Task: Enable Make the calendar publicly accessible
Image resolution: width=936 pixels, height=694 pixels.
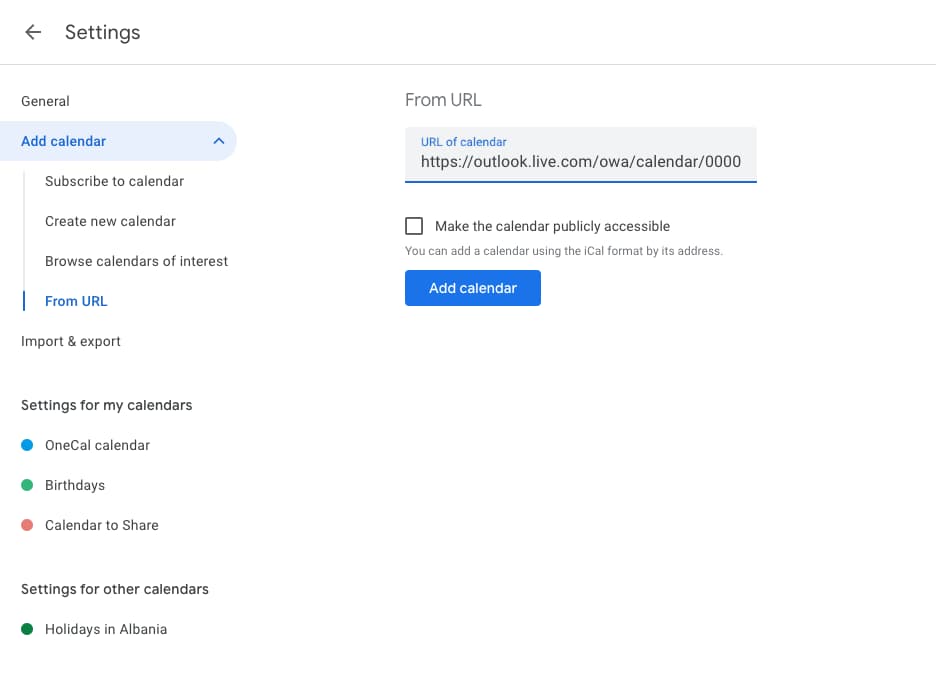Action: [414, 226]
